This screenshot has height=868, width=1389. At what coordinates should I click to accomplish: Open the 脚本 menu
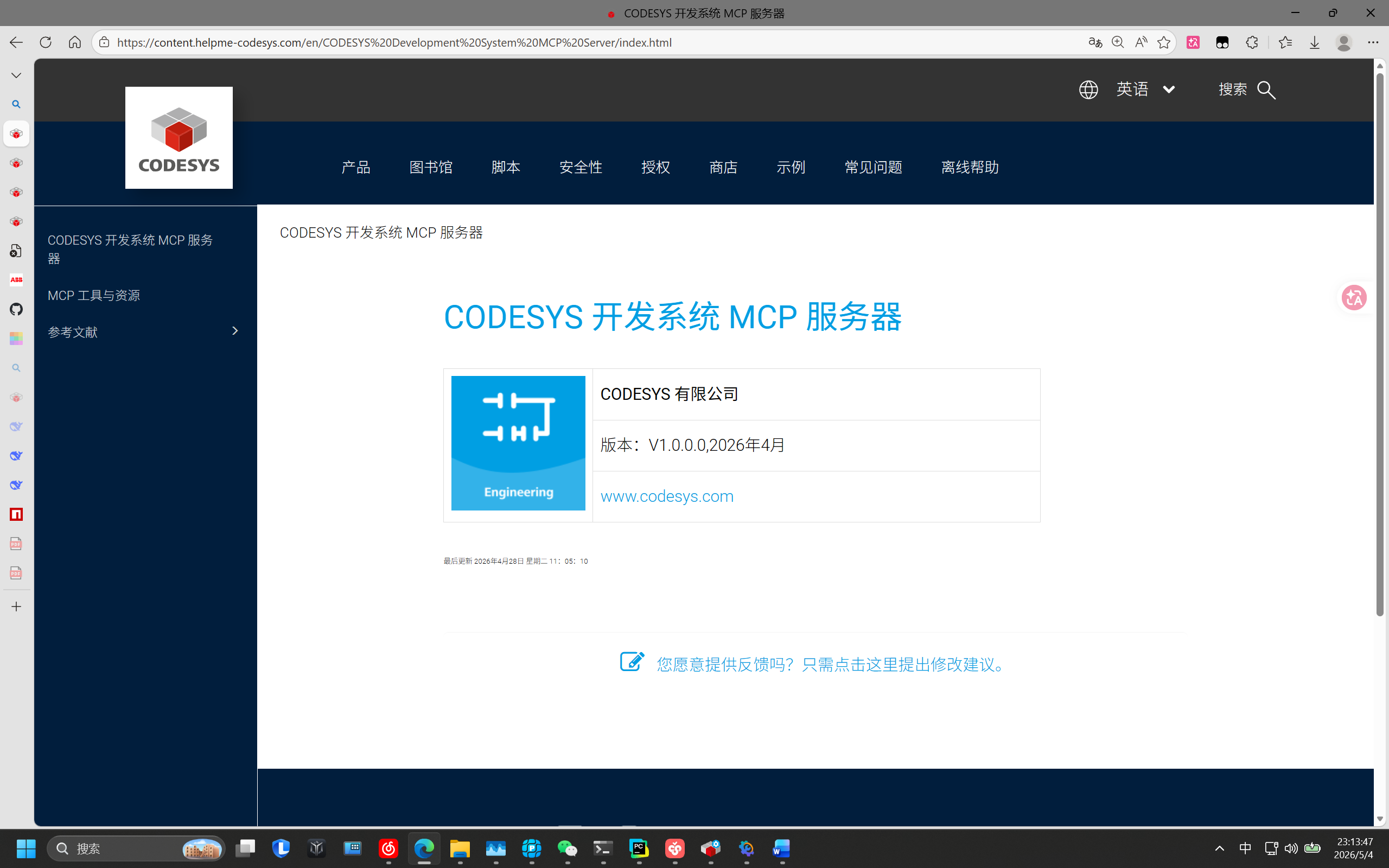pyautogui.click(x=506, y=167)
